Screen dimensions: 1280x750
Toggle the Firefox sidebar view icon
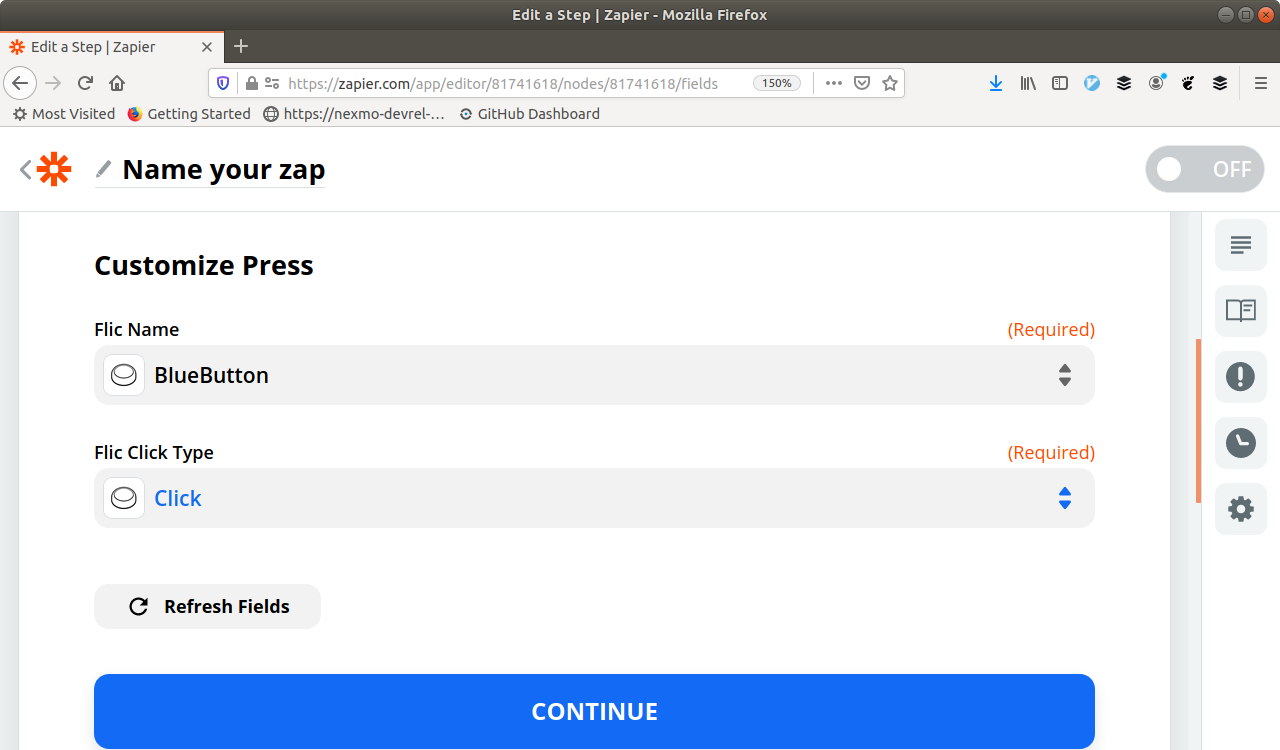(x=1060, y=83)
